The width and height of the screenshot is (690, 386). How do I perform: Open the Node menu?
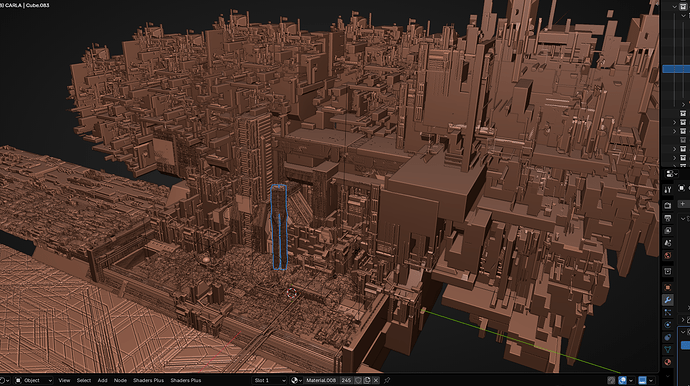tap(120, 380)
